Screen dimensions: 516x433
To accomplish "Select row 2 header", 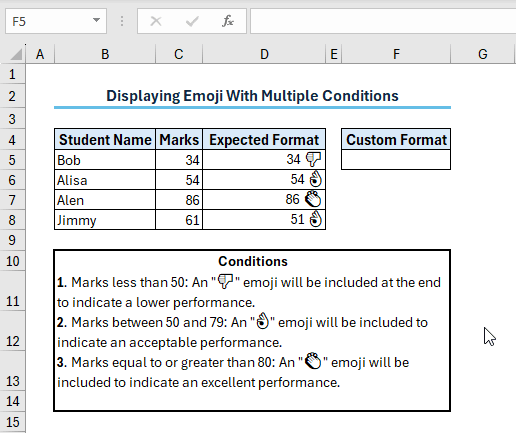I will 12,96.
